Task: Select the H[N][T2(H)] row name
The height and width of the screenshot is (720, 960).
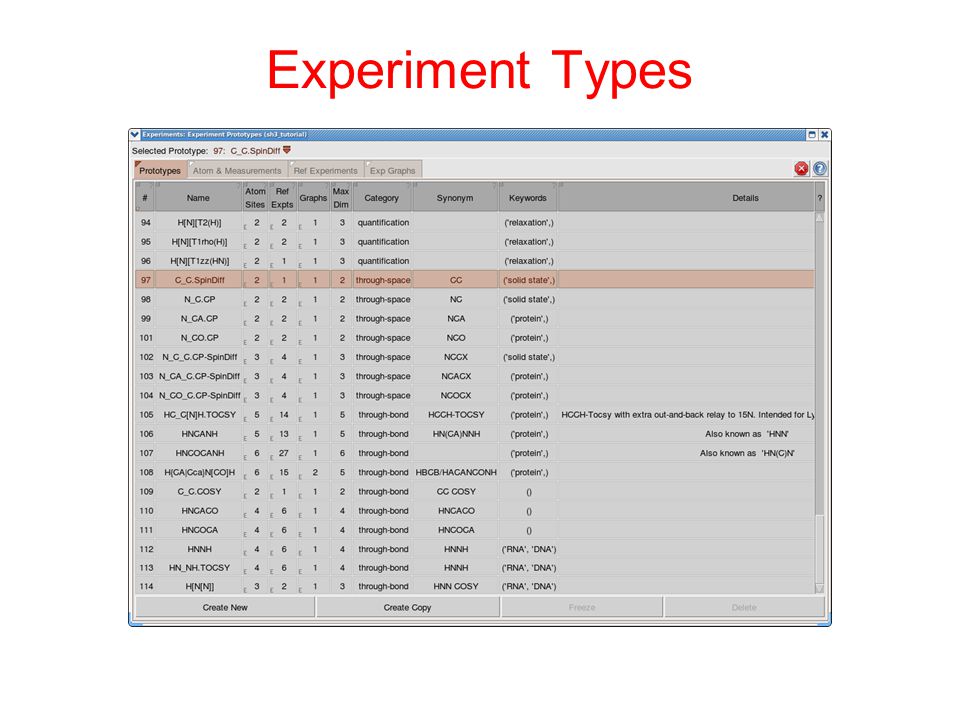Action: tap(199, 223)
